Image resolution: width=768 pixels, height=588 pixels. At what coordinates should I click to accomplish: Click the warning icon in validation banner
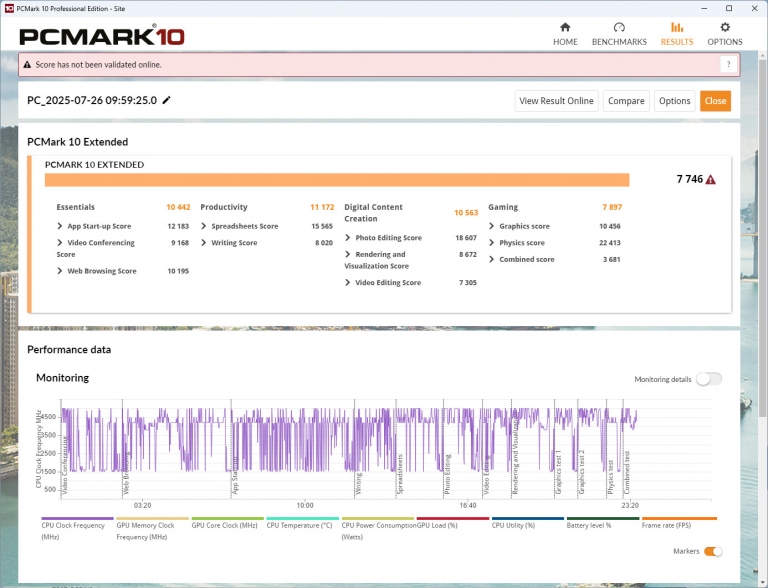tap(27, 65)
